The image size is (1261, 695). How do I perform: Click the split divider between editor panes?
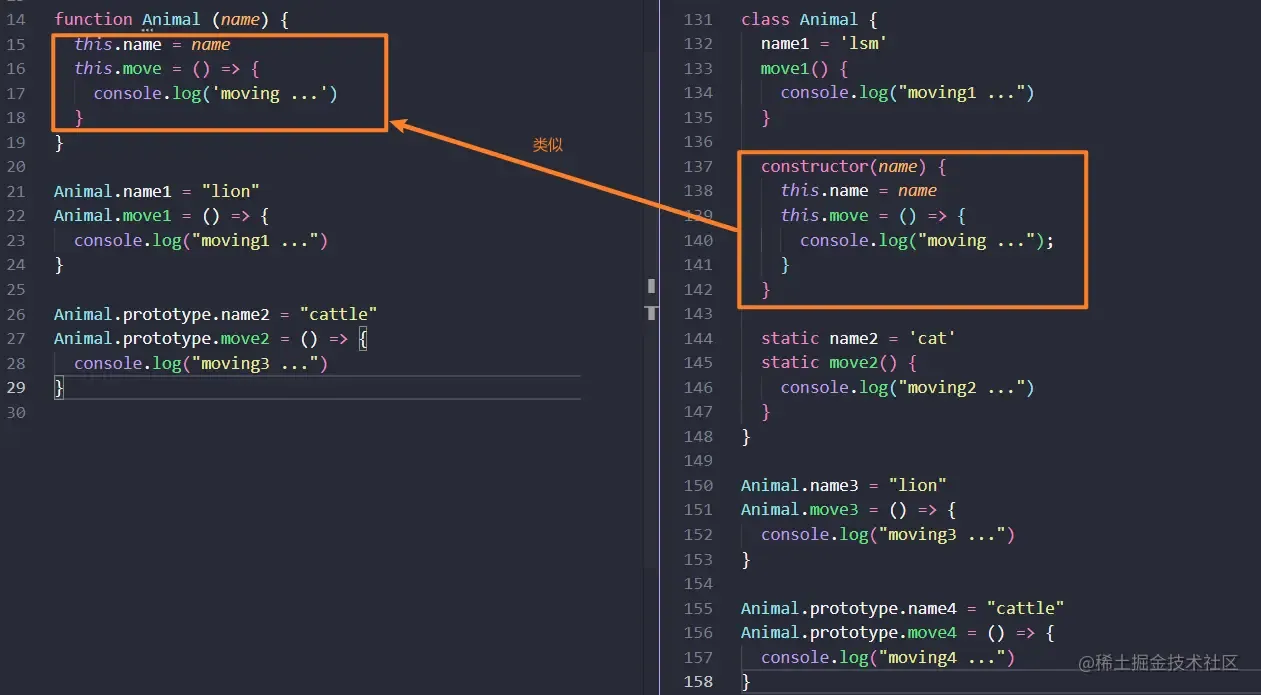pos(651,300)
